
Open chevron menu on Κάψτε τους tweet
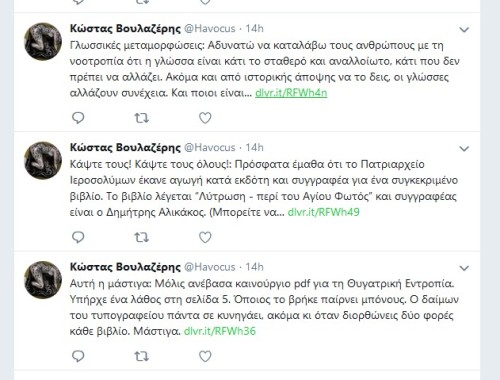(x=464, y=149)
